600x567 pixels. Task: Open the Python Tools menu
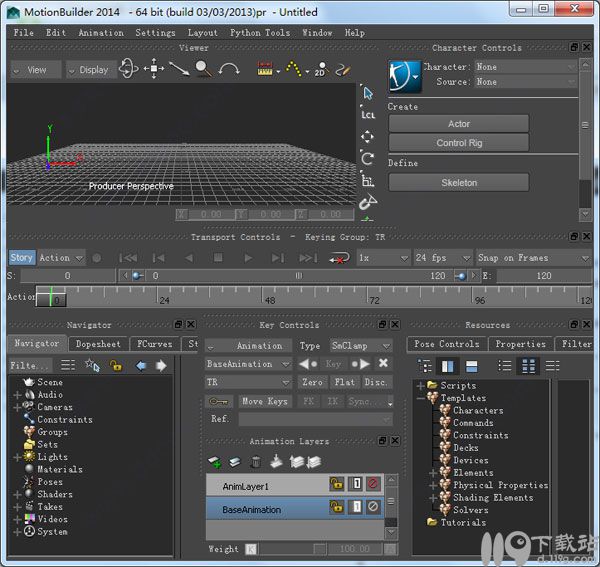tap(260, 33)
